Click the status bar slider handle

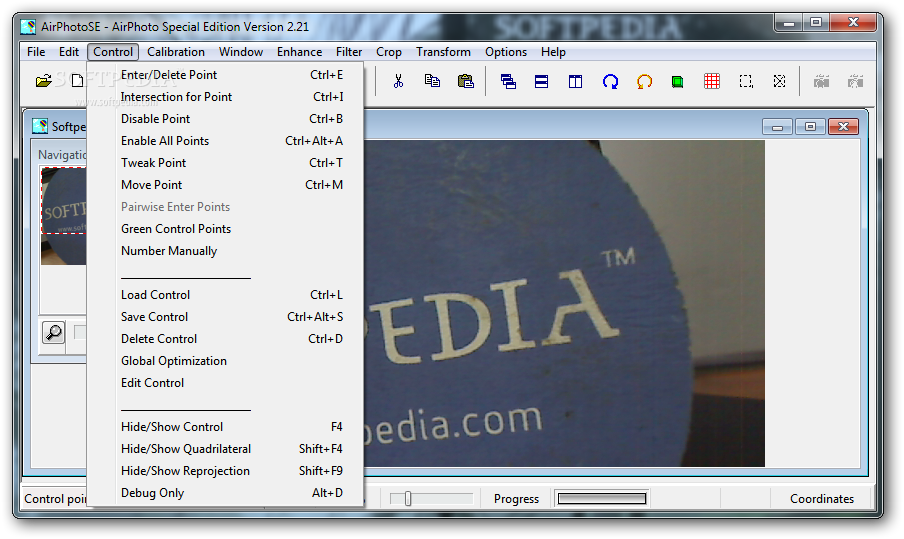pyautogui.click(x=408, y=498)
